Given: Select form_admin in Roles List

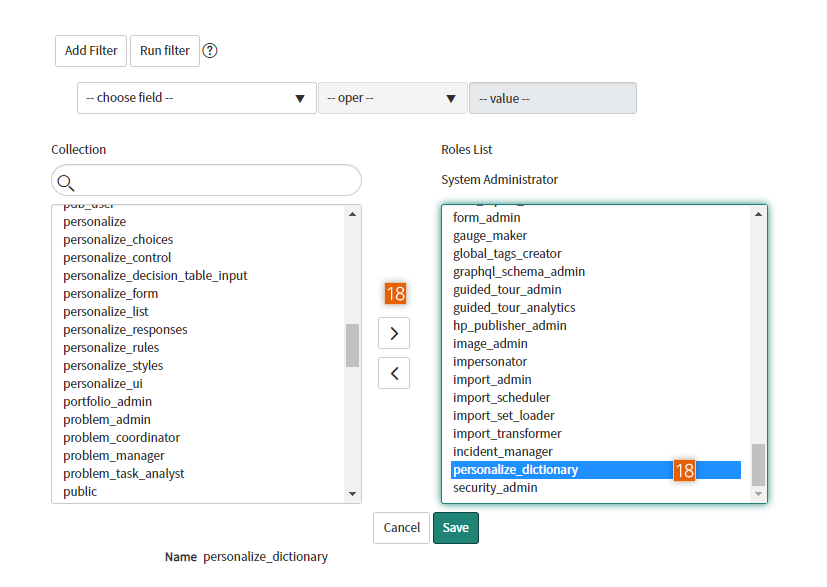Looking at the screenshot, I should (x=486, y=218).
